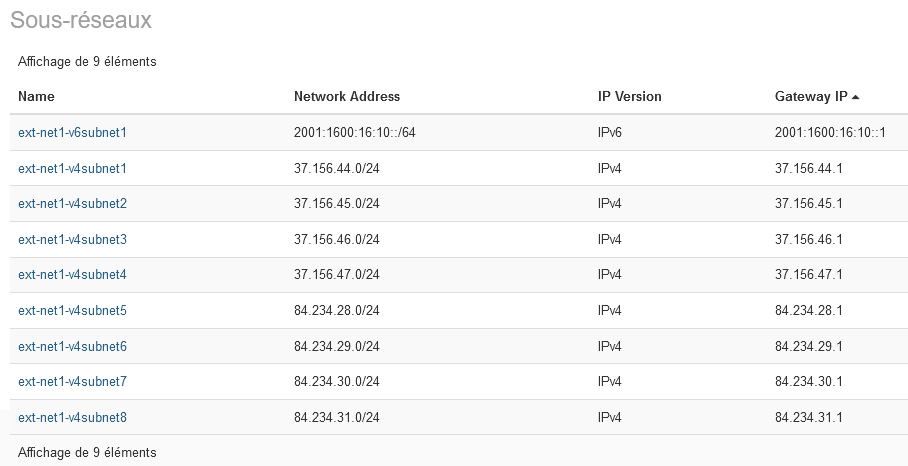This screenshot has width=908, height=466.
Task: Open the ext-net1-v4subnet5 subnet link
Action: (x=72, y=310)
